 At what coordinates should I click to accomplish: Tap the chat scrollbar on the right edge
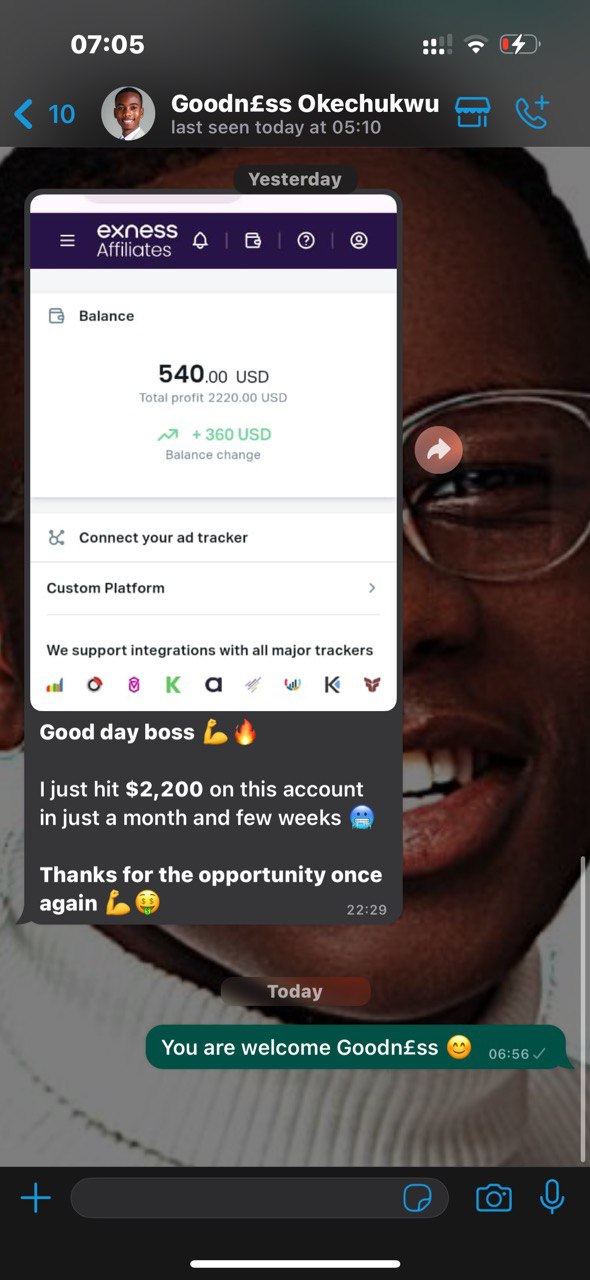point(584,1008)
